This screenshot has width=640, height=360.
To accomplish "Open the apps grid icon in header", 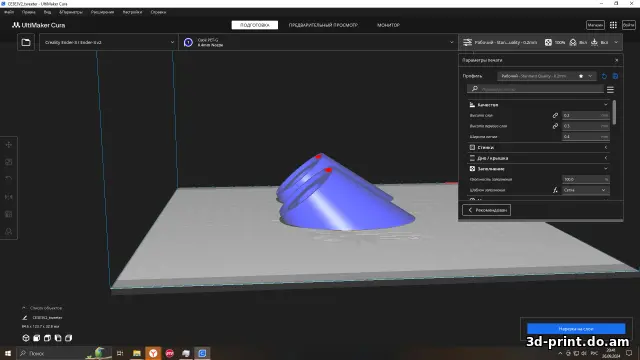I will click(x=613, y=25).
